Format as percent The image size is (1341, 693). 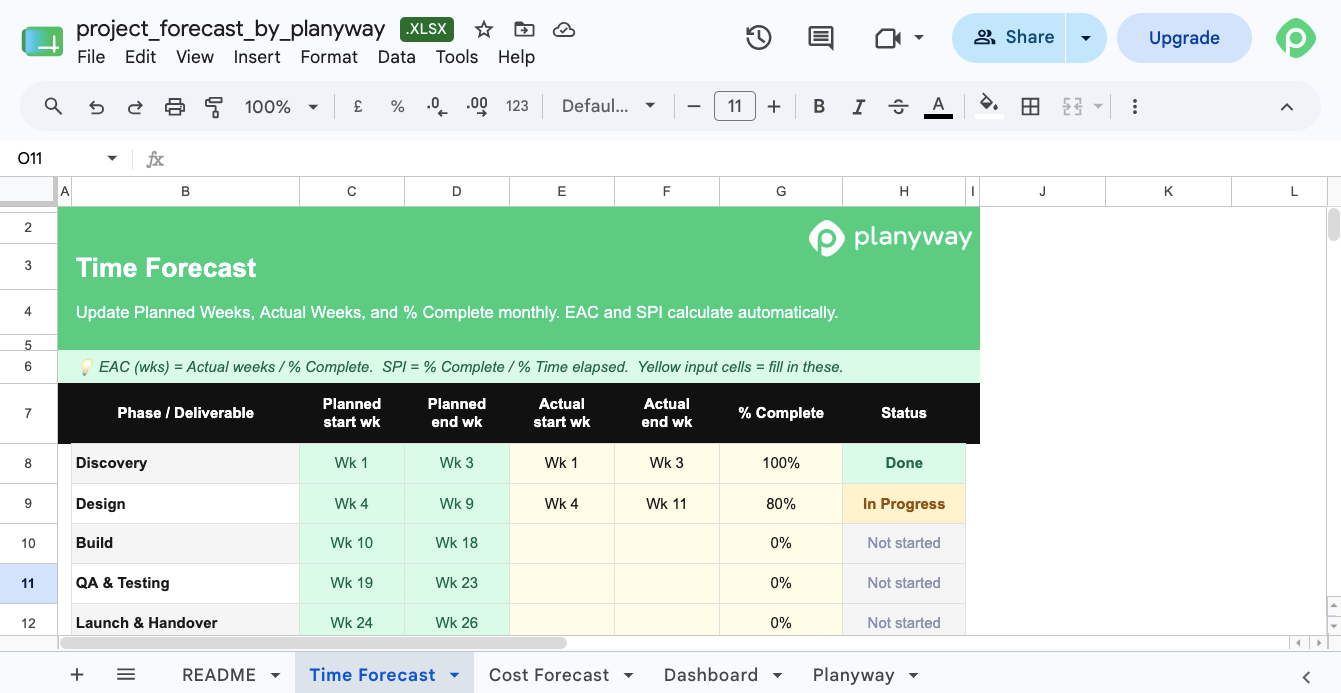(x=397, y=106)
